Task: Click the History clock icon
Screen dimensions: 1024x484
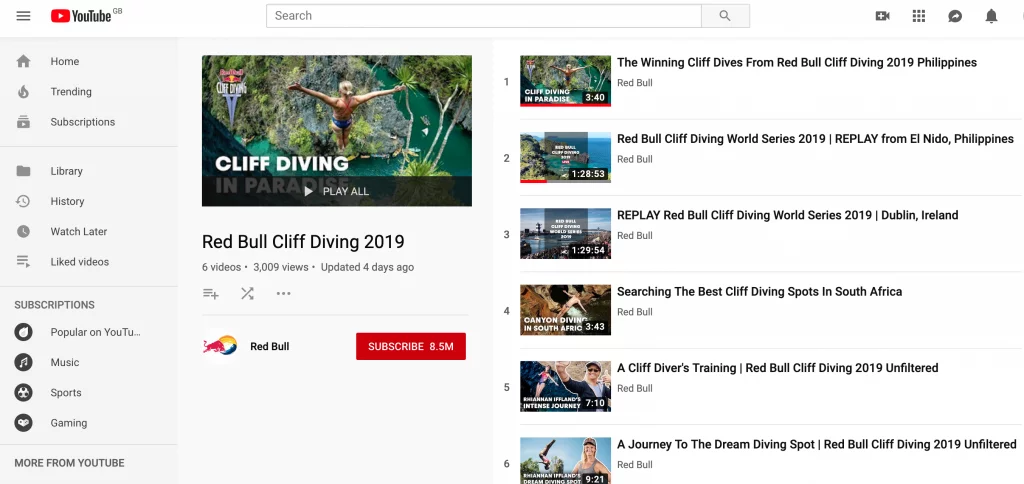Action: click(x=24, y=201)
